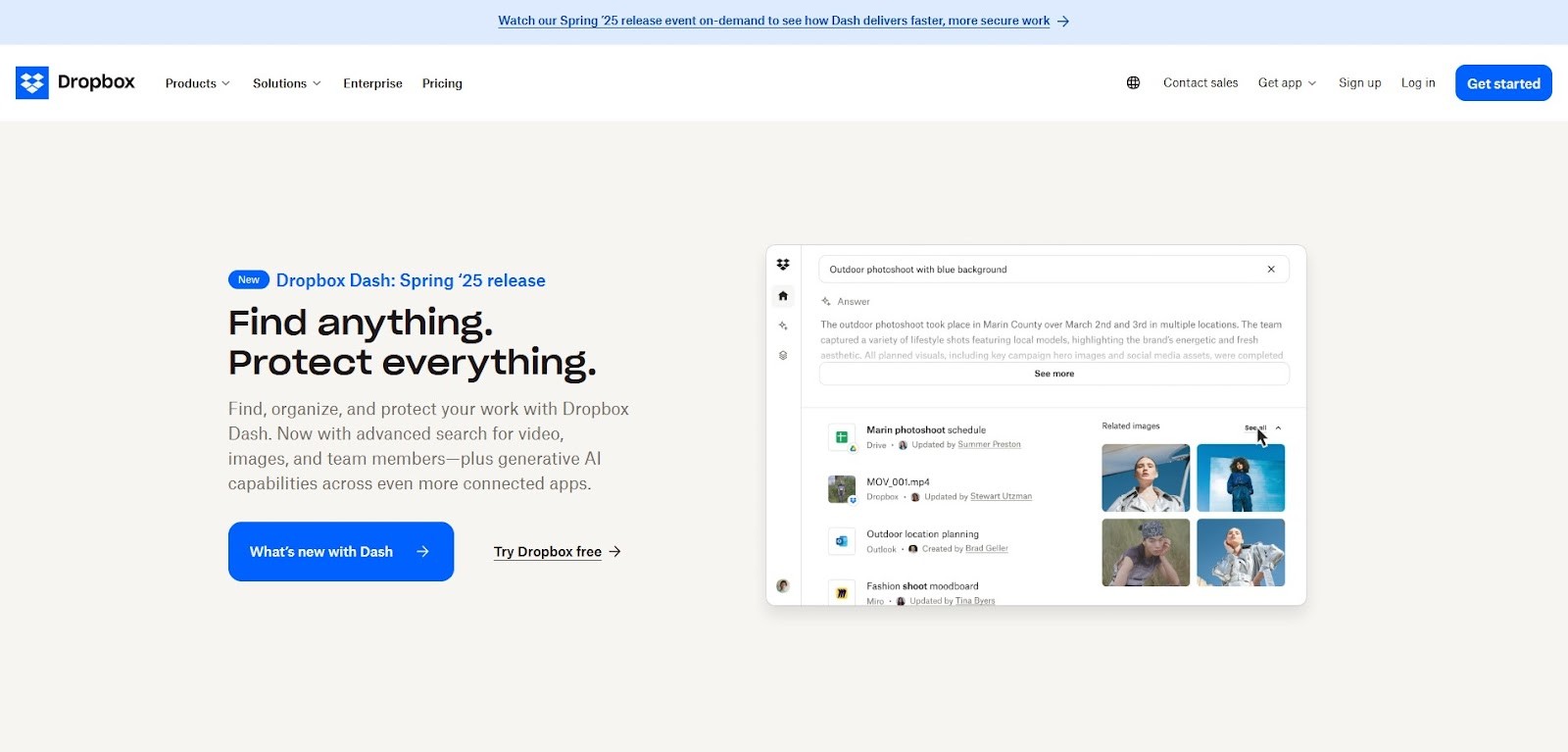Click the arrow icon in the top banner
This screenshot has width=1568, height=752.
[1063, 21]
